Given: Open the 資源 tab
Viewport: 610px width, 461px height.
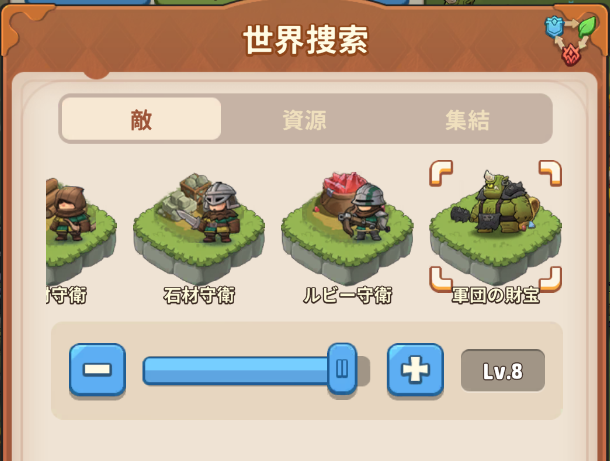Looking at the screenshot, I should 304,119.
